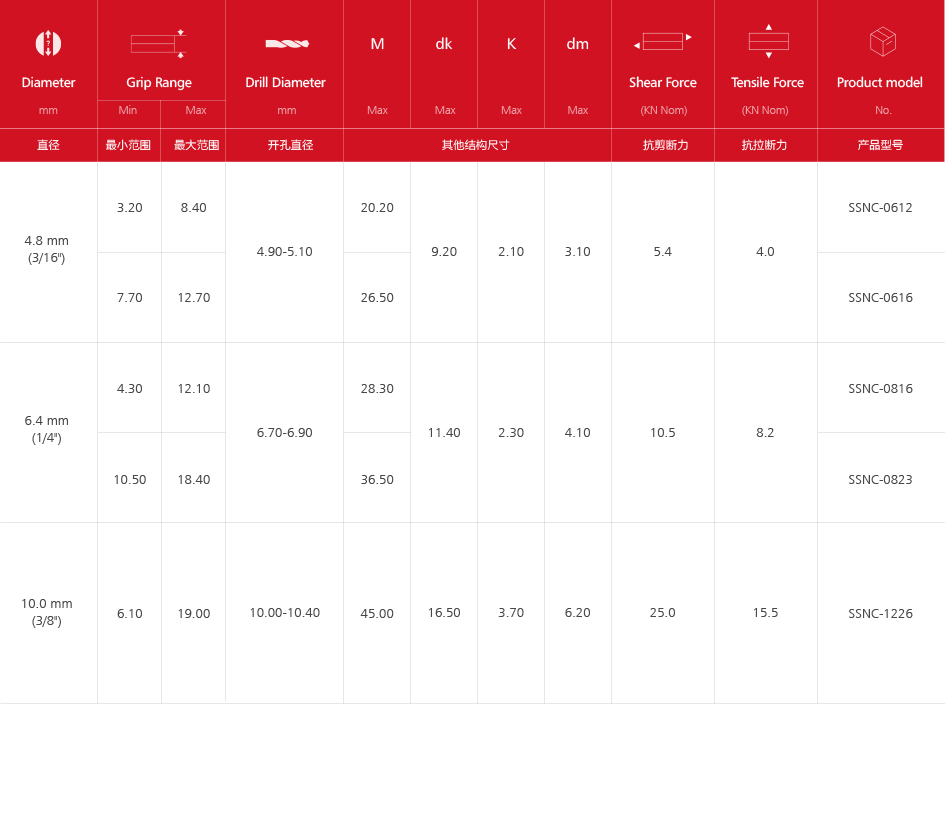The image size is (945, 818).
Task: Click the dk column header
Action: click(444, 44)
